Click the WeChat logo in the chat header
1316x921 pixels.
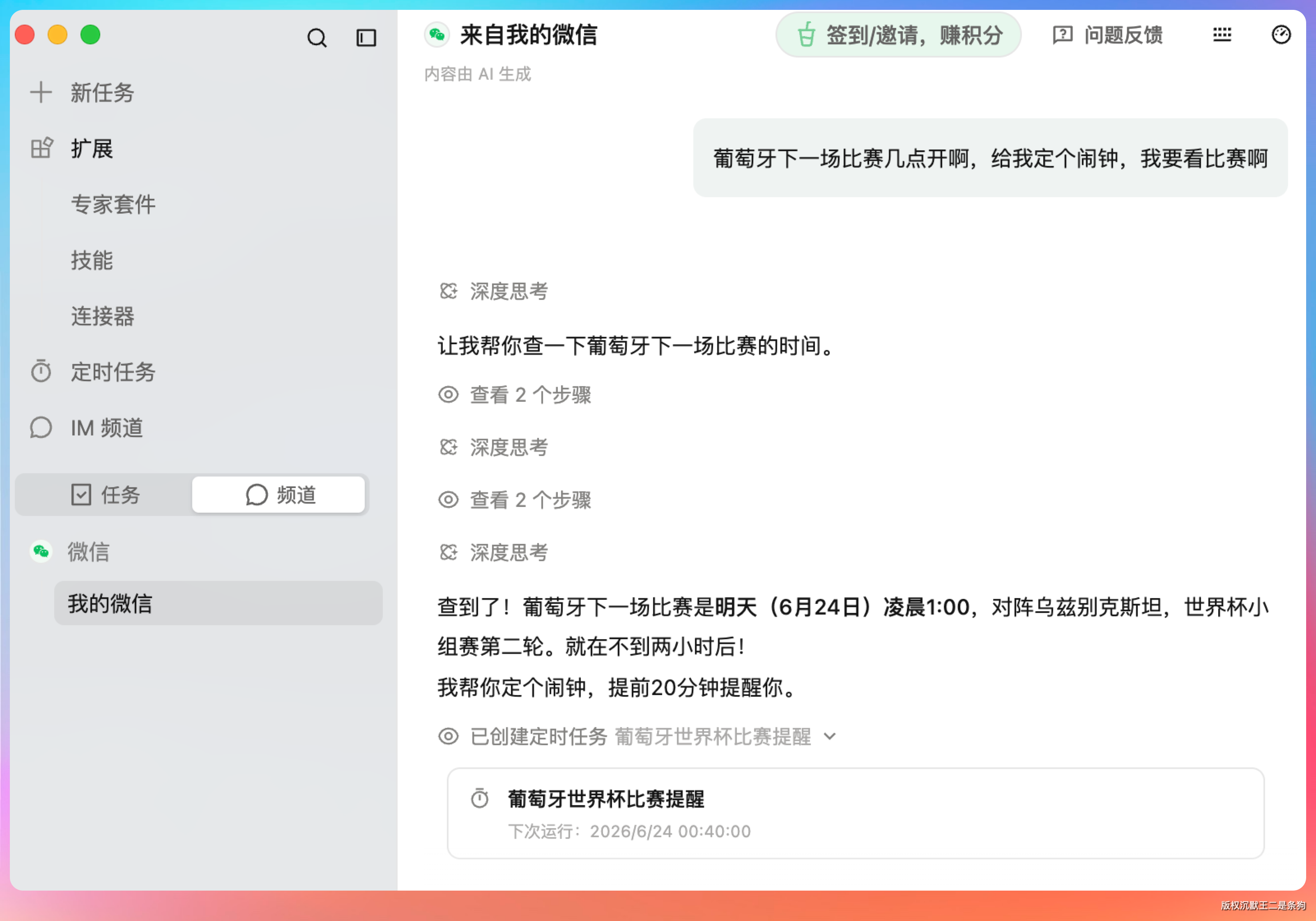(437, 35)
